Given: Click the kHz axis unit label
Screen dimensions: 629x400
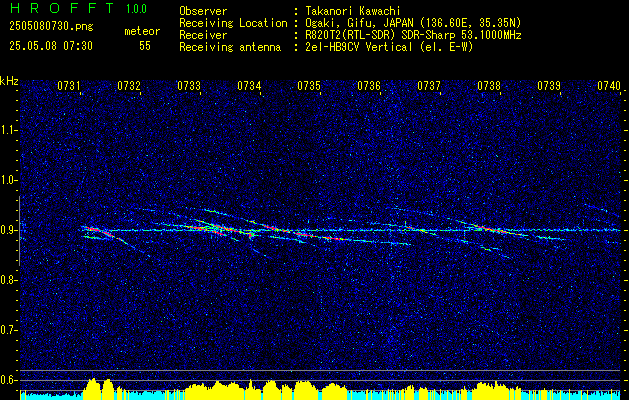Looking at the screenshot, I should tap(9, 81).
